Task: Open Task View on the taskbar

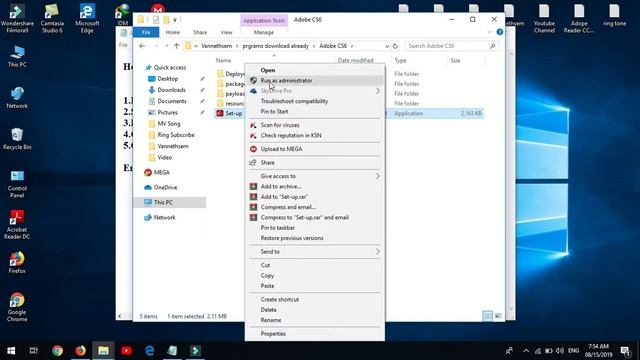Action: (33, 351)
